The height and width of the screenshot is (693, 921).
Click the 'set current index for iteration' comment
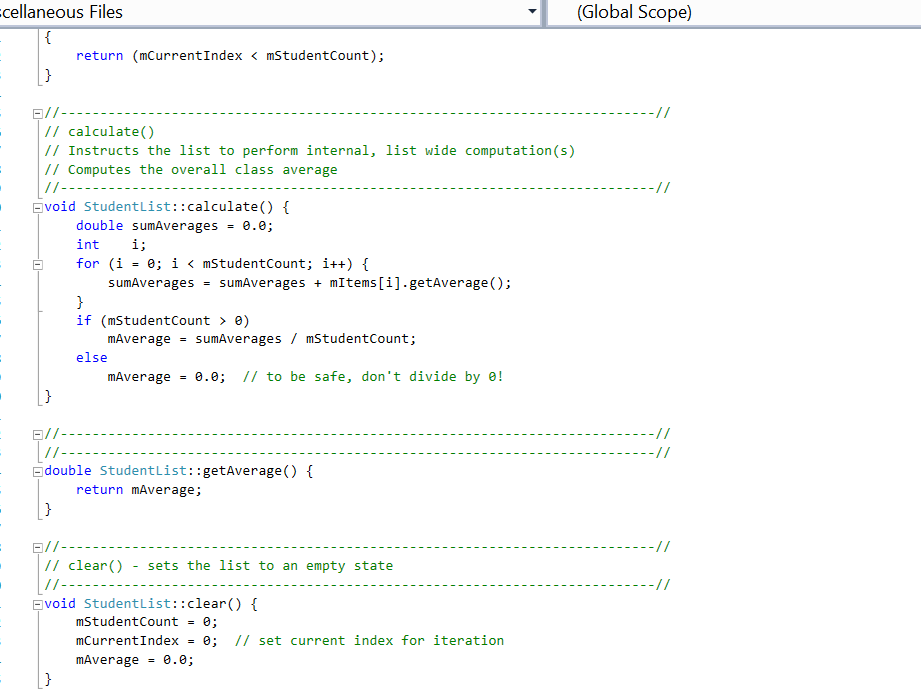point(381,641)
